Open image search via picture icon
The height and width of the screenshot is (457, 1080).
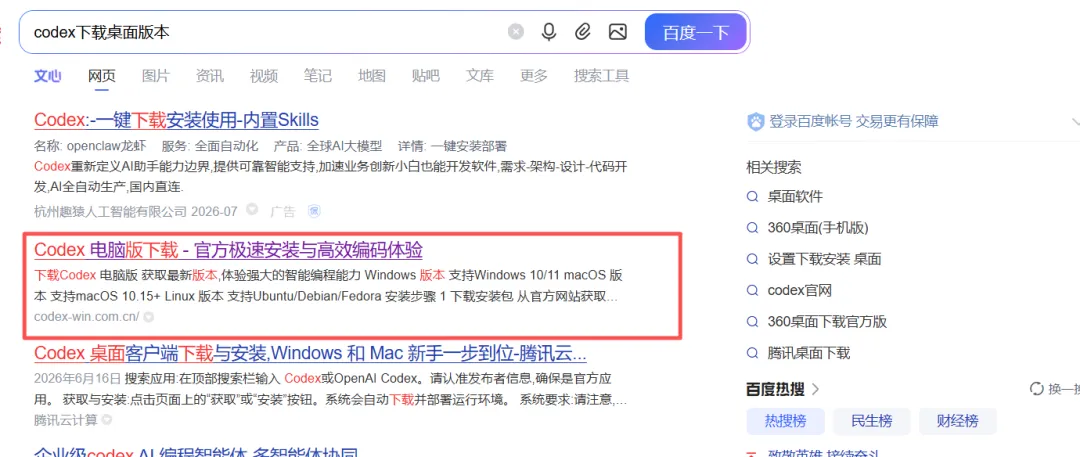[x=618, y=32]
